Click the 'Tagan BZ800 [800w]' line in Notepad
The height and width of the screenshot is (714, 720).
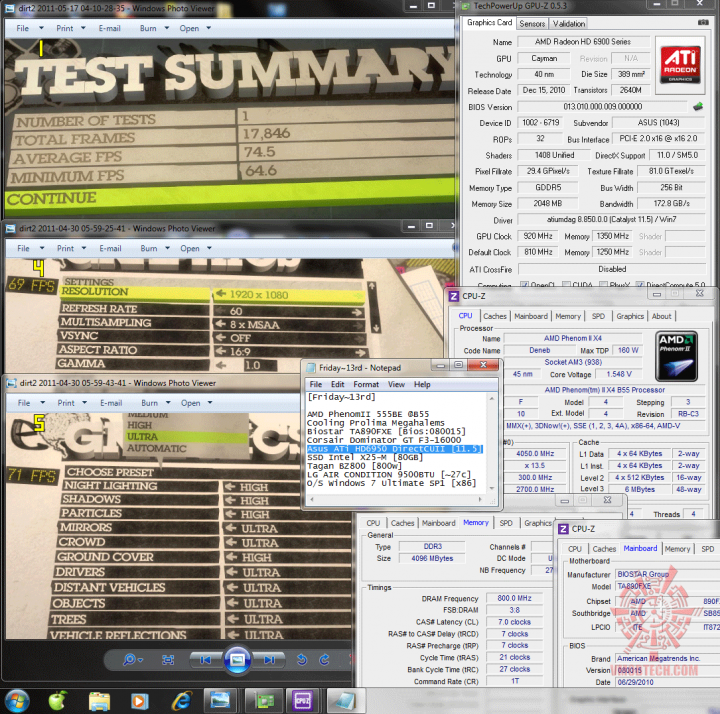(x=354, y=466)
